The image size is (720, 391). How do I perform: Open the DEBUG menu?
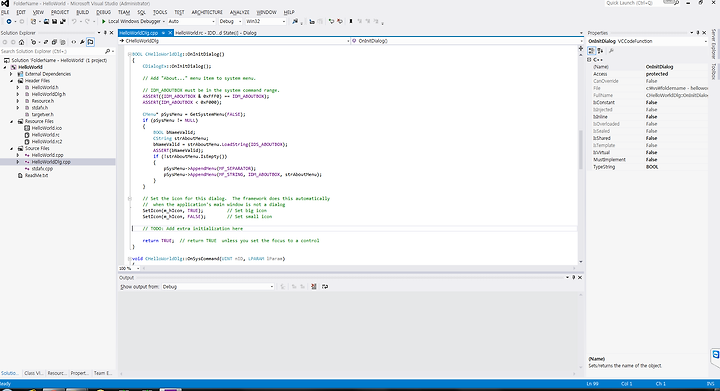pyautogui.click(x=103, y=12)
